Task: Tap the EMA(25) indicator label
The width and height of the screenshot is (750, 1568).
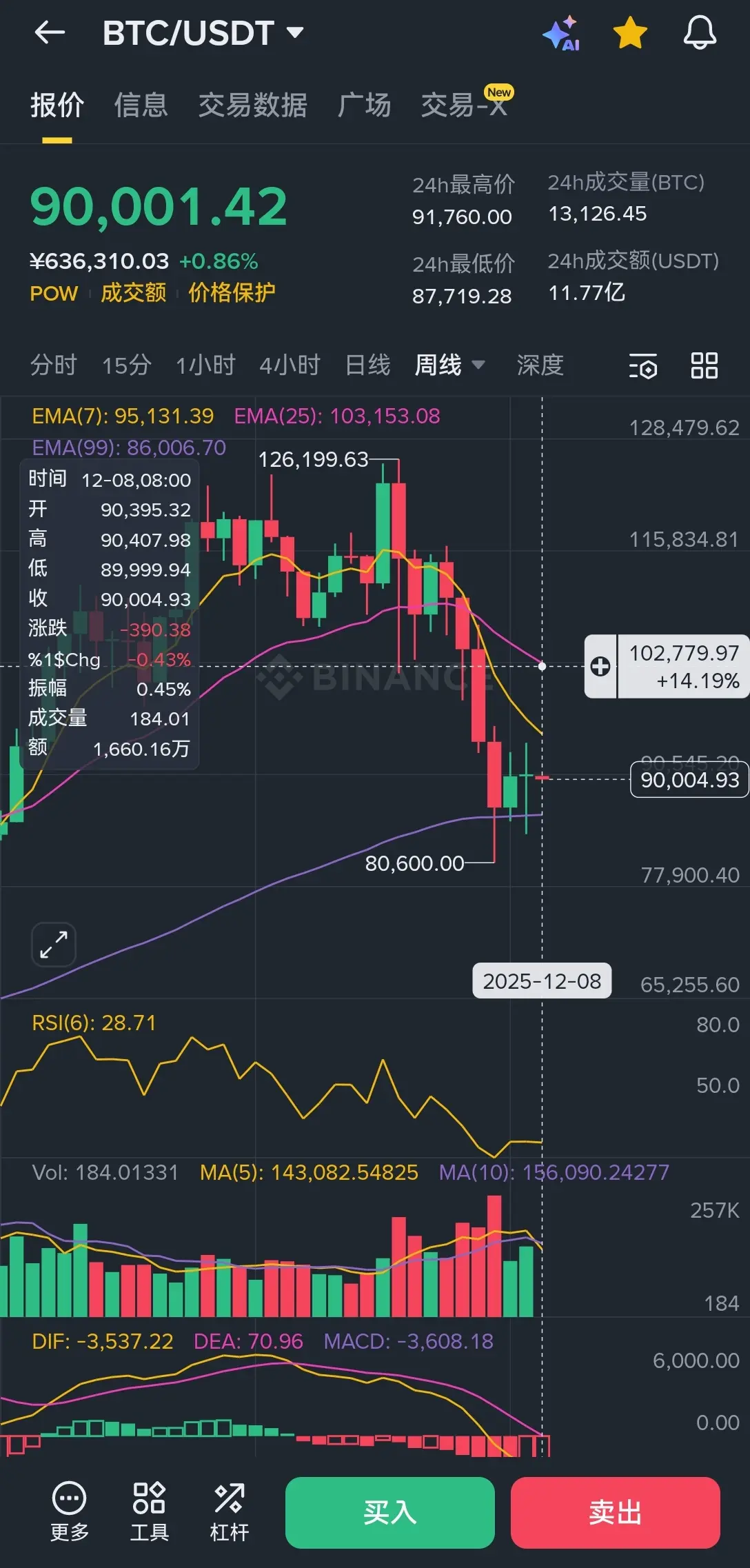Action: pos(337,416)
